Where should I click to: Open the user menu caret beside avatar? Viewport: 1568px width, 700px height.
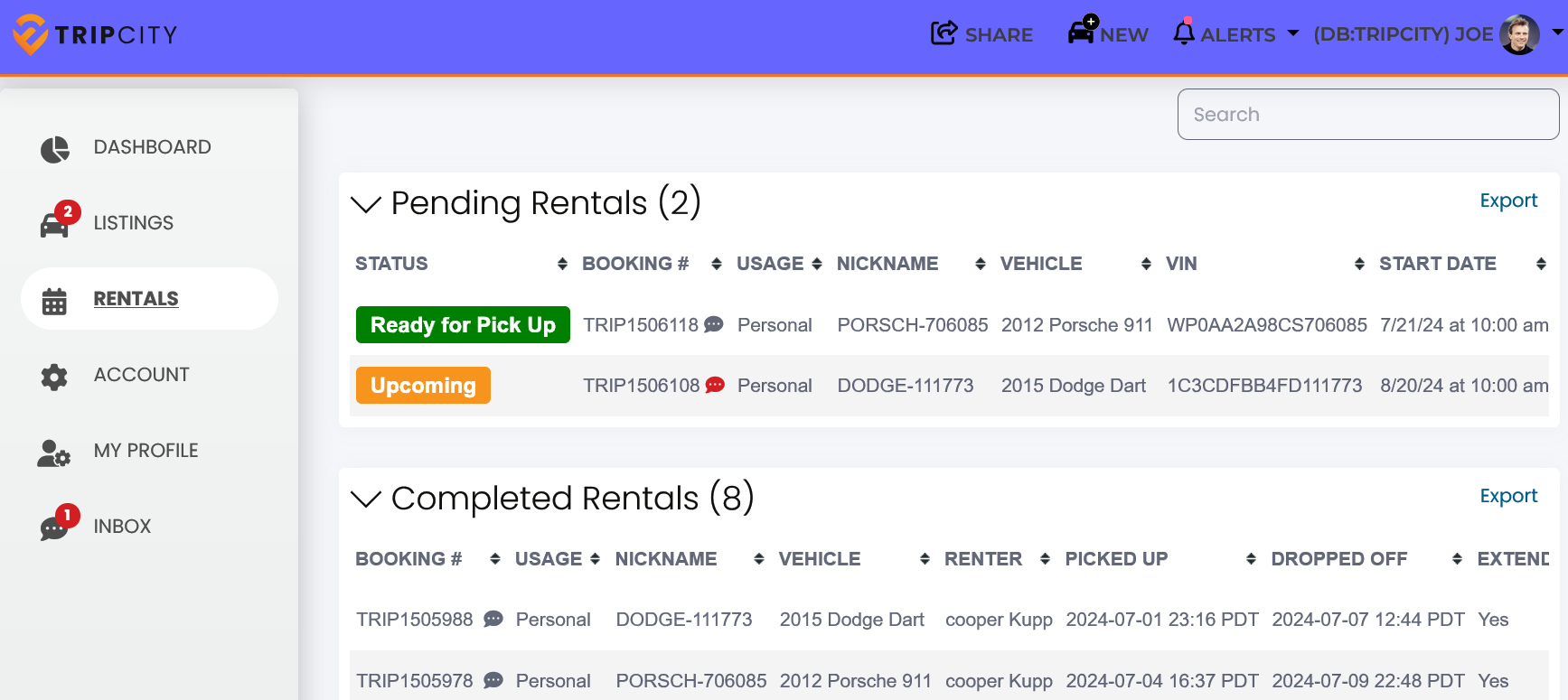click(1557, 32)
